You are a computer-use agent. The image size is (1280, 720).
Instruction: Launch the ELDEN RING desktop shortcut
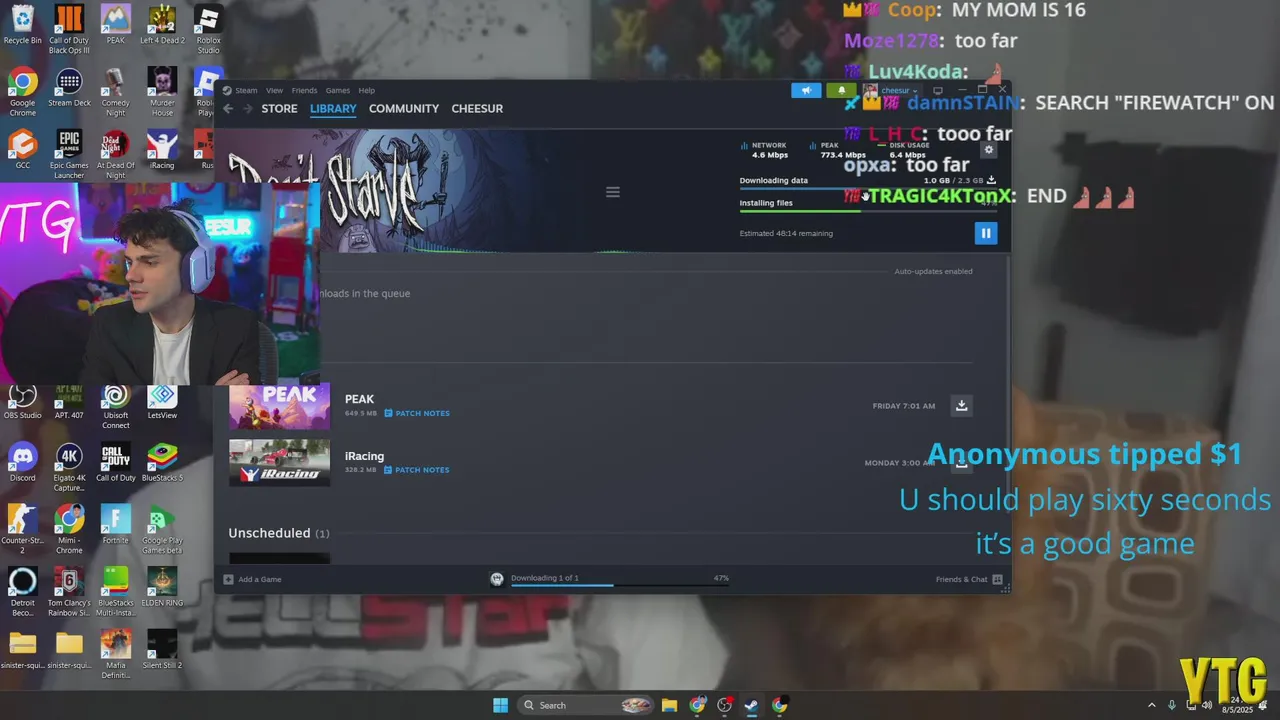coord(162,587)
